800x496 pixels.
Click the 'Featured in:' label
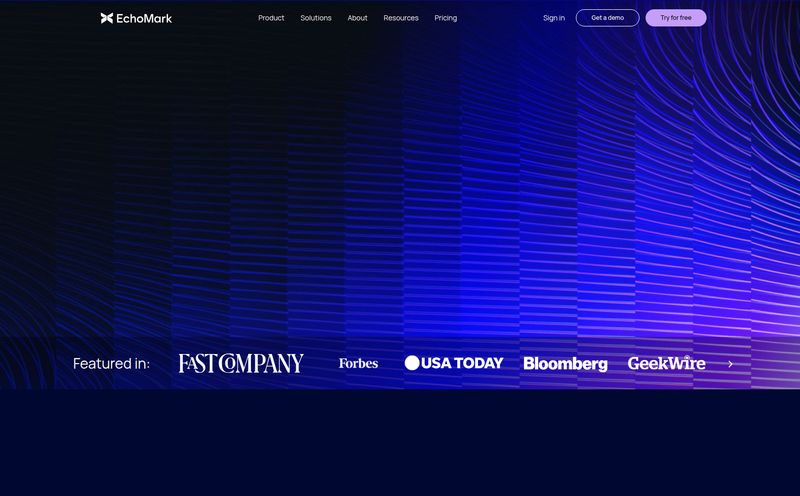111,363
